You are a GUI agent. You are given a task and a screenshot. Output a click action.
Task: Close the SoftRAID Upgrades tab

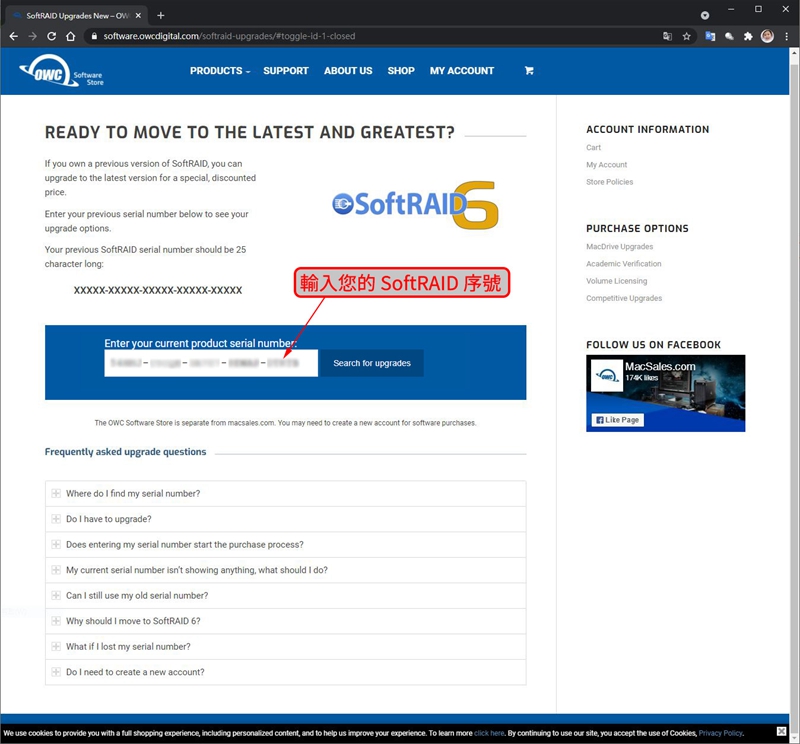(138, 15)
